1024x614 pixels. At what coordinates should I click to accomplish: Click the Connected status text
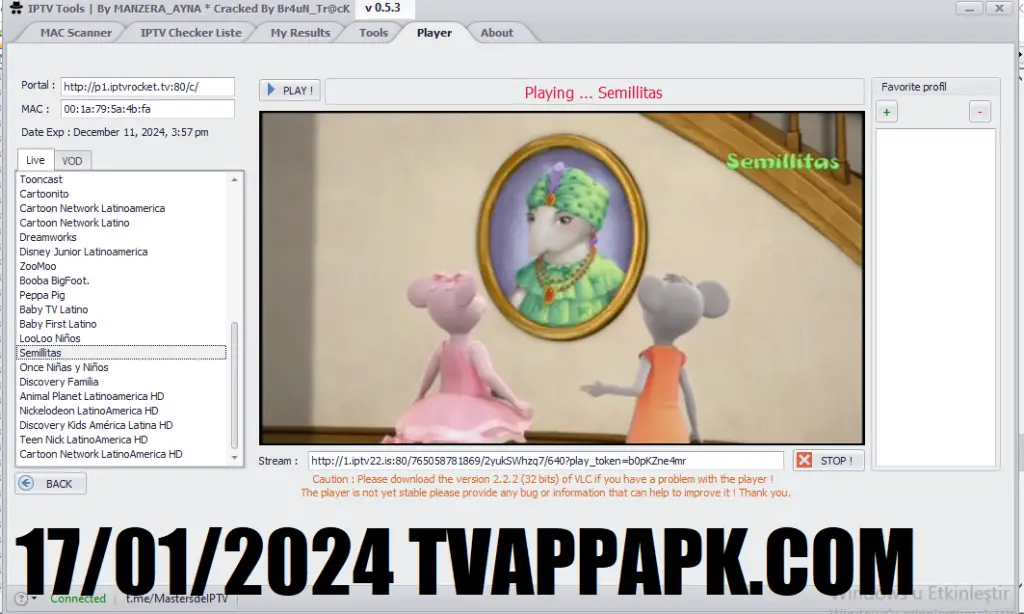(78, 598)
